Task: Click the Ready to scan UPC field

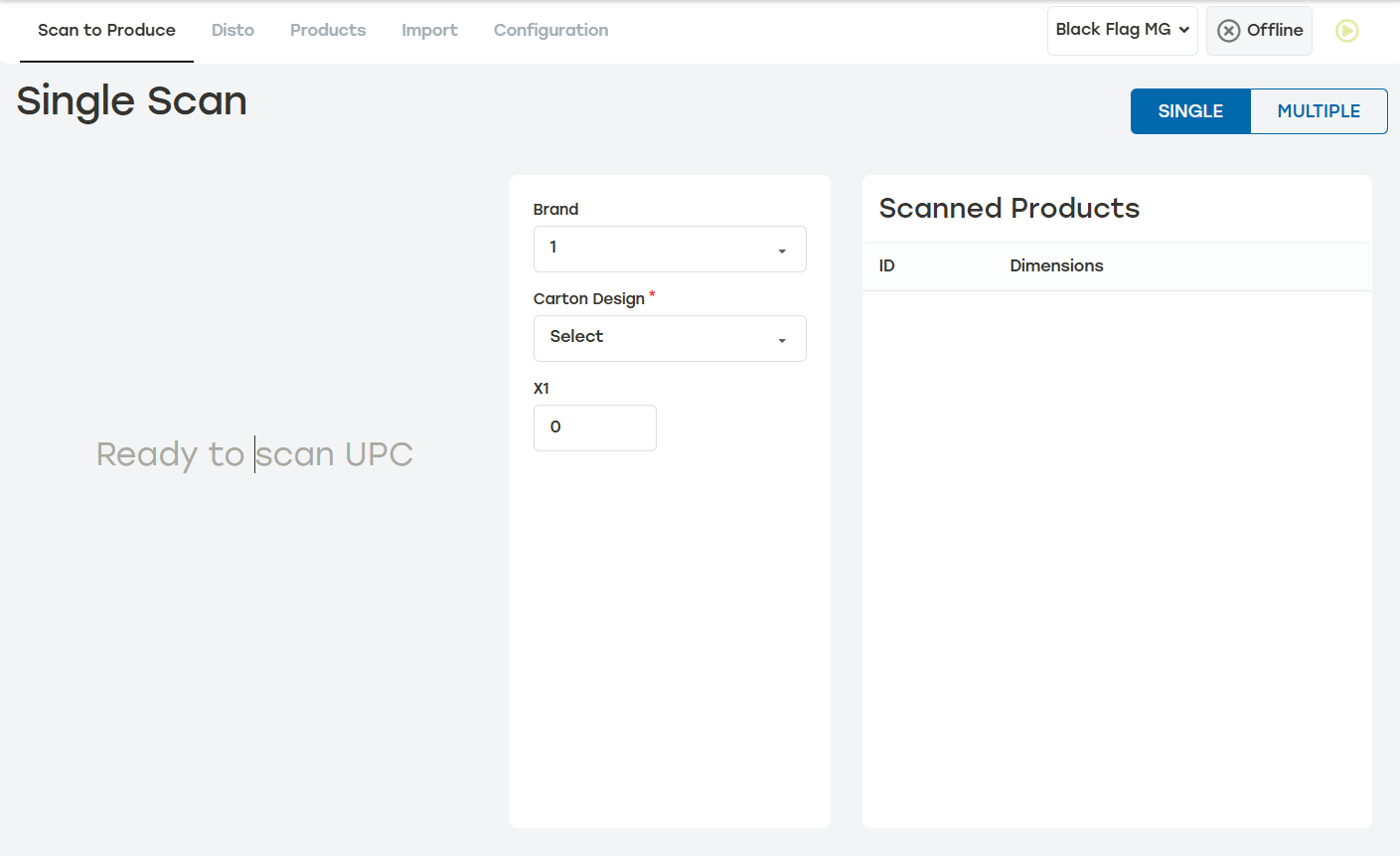Action: [x=254, y=454]
